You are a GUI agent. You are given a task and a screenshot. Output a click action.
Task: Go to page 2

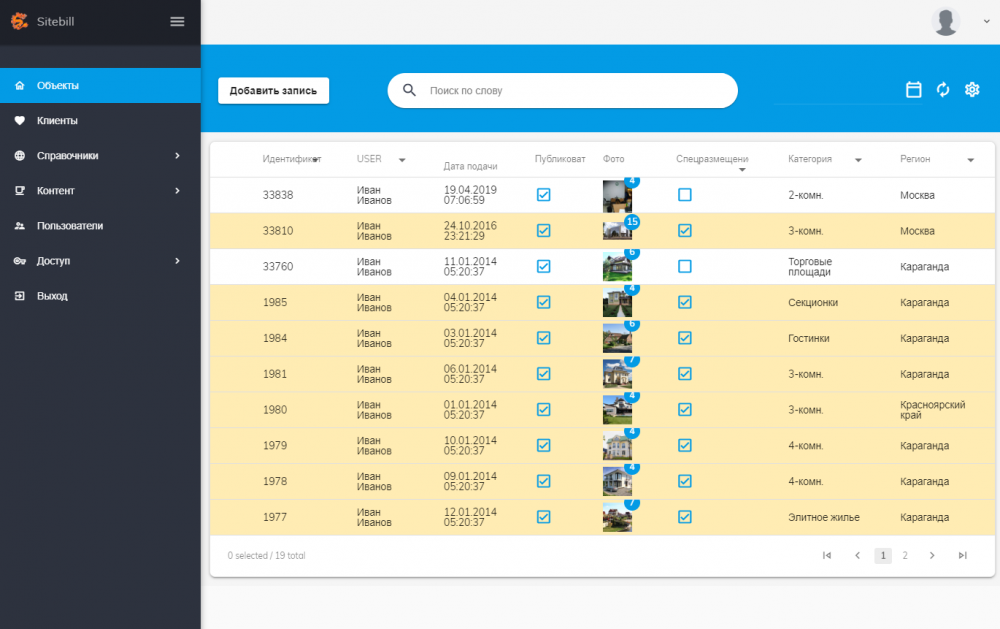(x=905, y=556)
